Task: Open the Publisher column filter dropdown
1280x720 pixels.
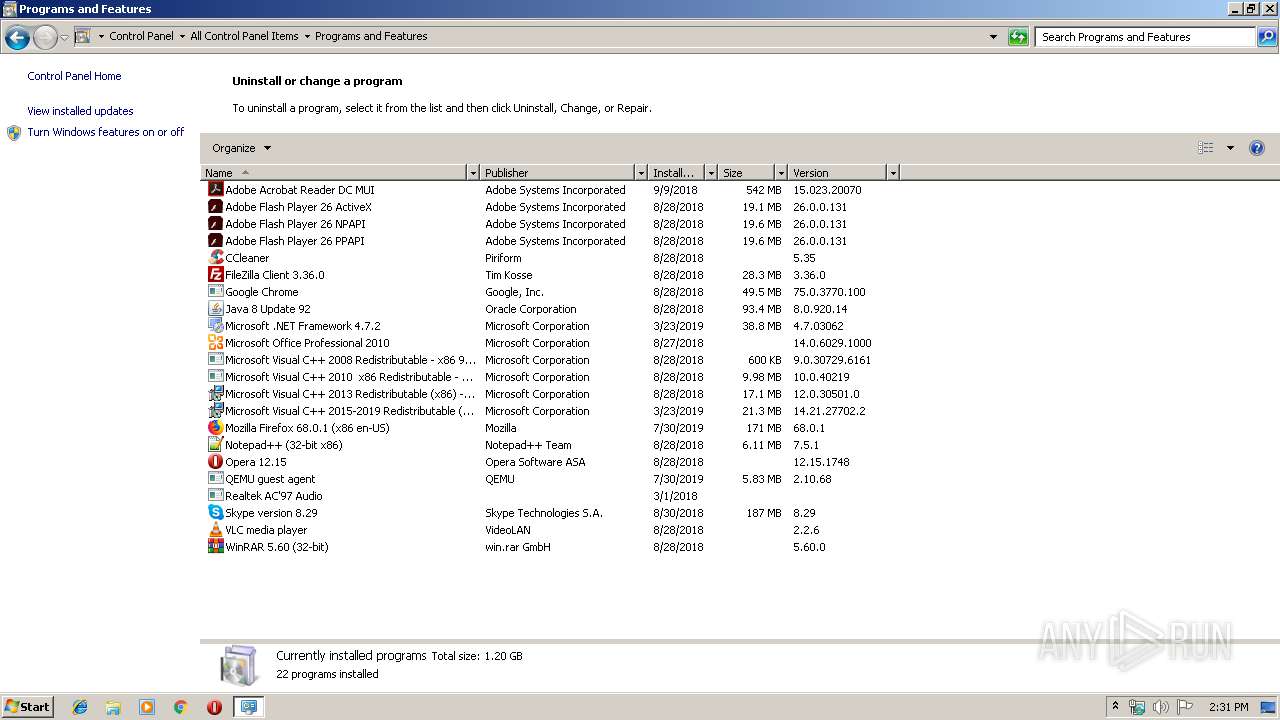Action: pos(641,173)
